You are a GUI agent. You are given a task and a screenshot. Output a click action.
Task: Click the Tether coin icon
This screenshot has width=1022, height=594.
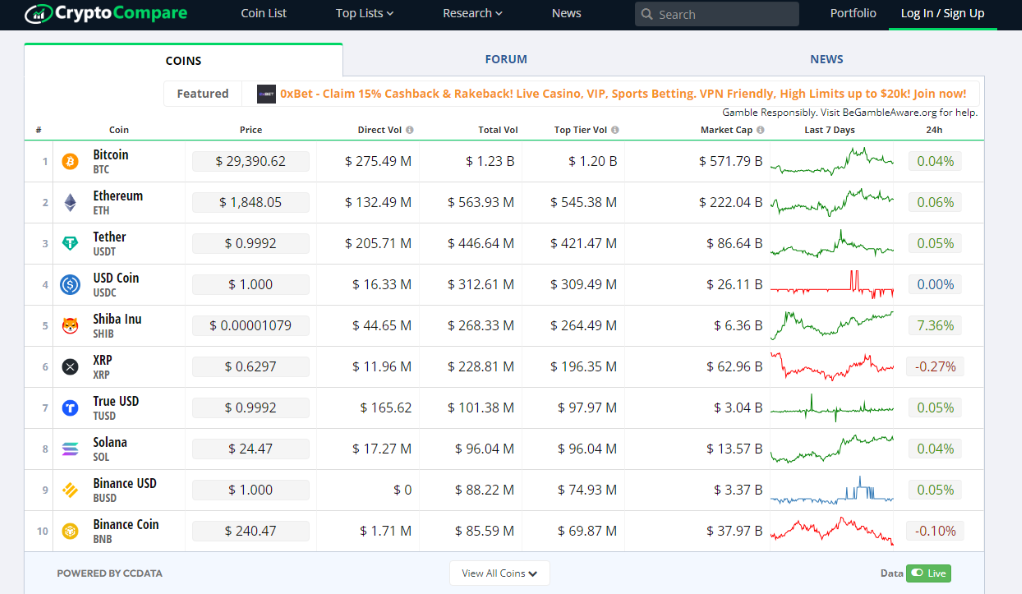coord(70,243)
